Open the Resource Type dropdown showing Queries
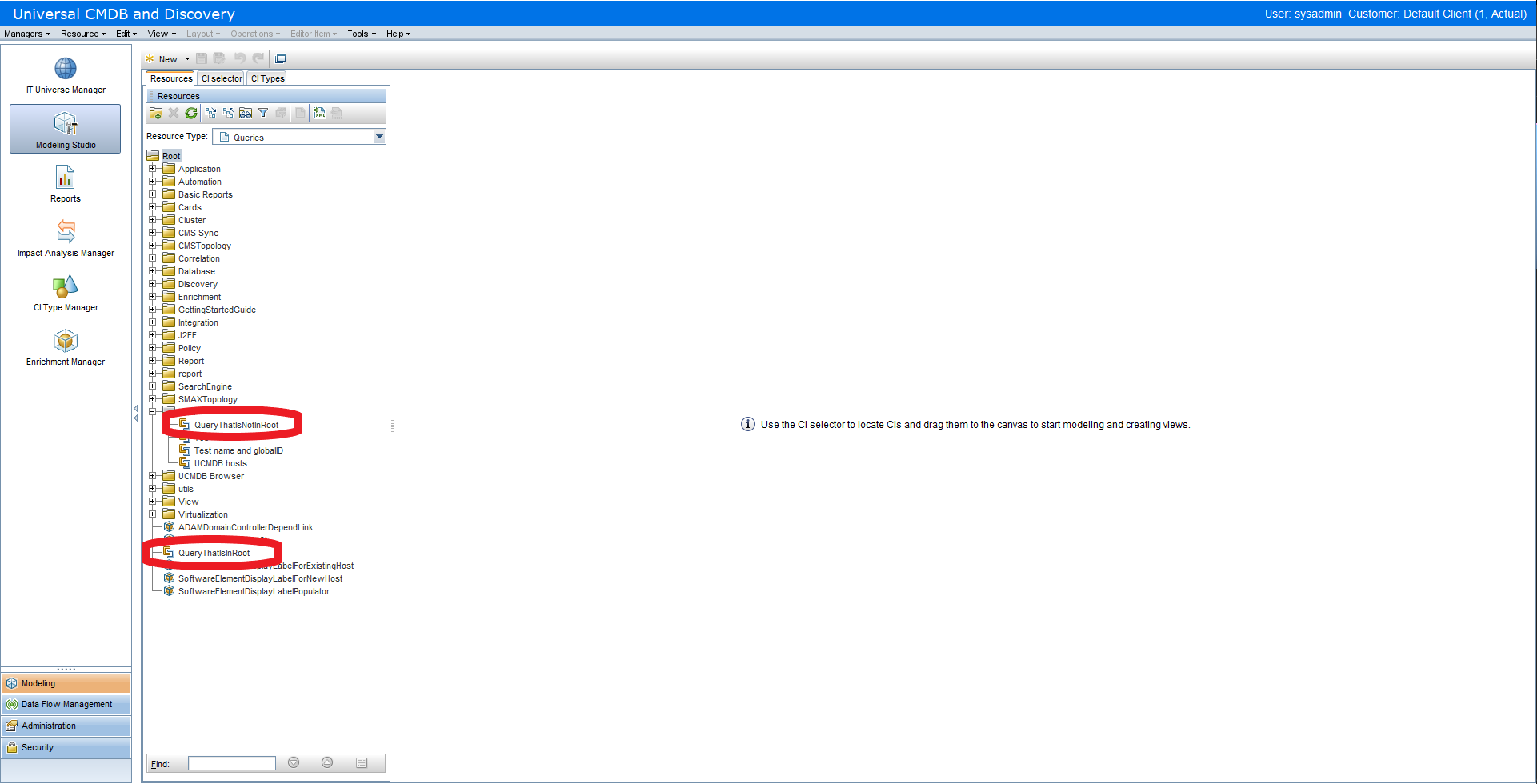1537x784 pixels. [378, 137]
